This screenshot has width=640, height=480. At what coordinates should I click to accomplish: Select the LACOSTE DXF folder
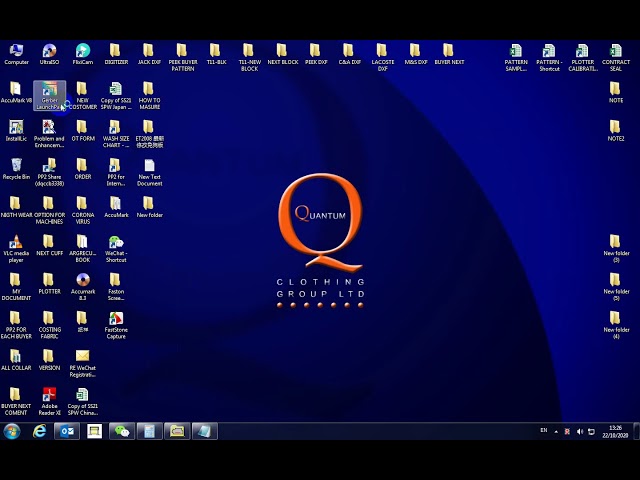pos(383,58)
